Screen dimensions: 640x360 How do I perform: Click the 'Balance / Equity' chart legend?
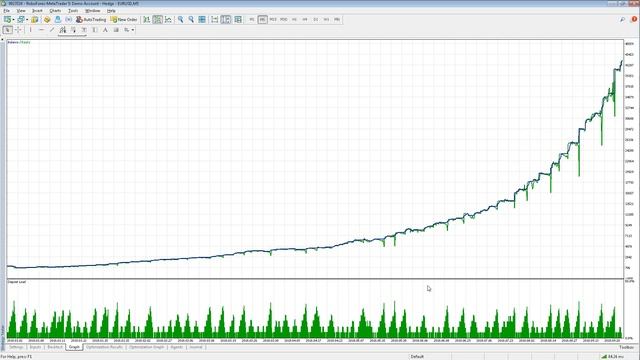tap(19, 42)
